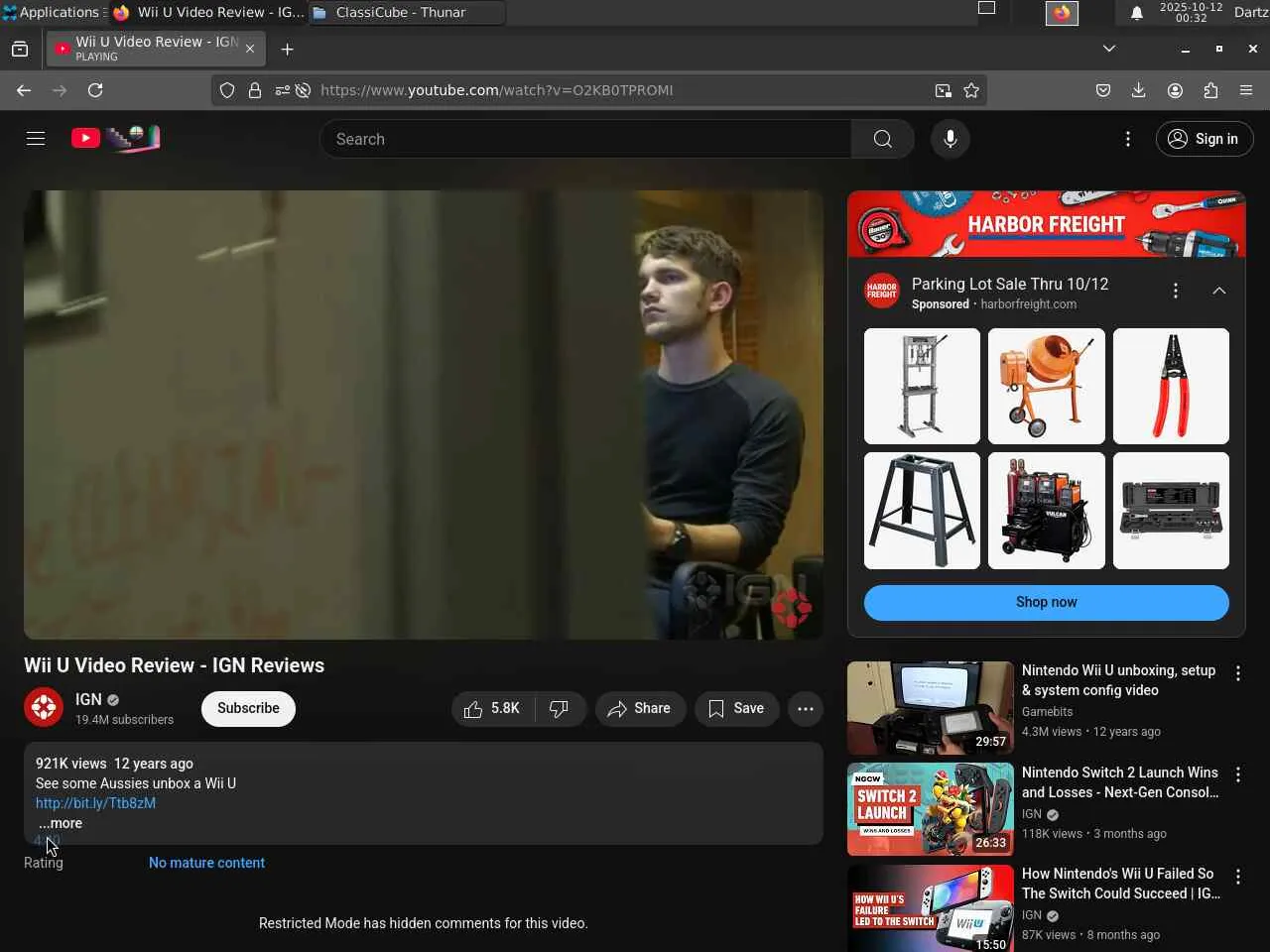Image resolution: width=1270 pixels, height=952 pixels.
Task: List all tabs dropdown arrow
Action: pyautogui.click(x=1109, y=49)
